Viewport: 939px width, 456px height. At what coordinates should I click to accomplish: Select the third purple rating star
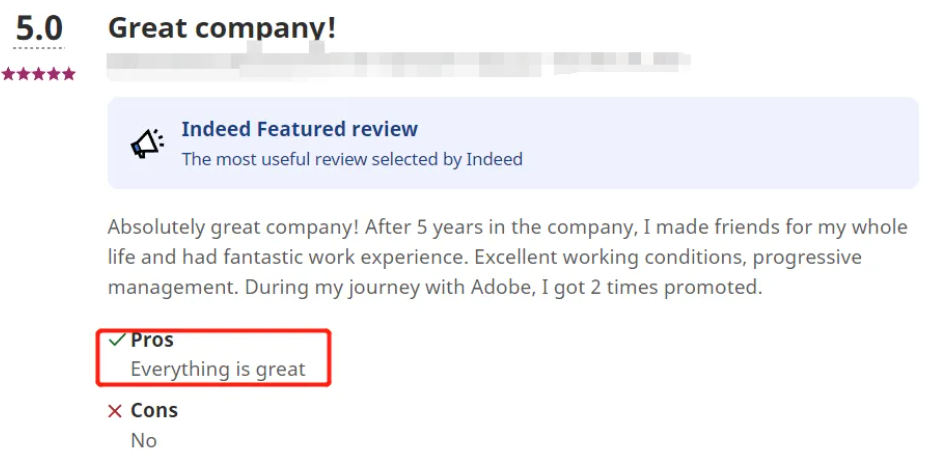click(x=39, y=74)
